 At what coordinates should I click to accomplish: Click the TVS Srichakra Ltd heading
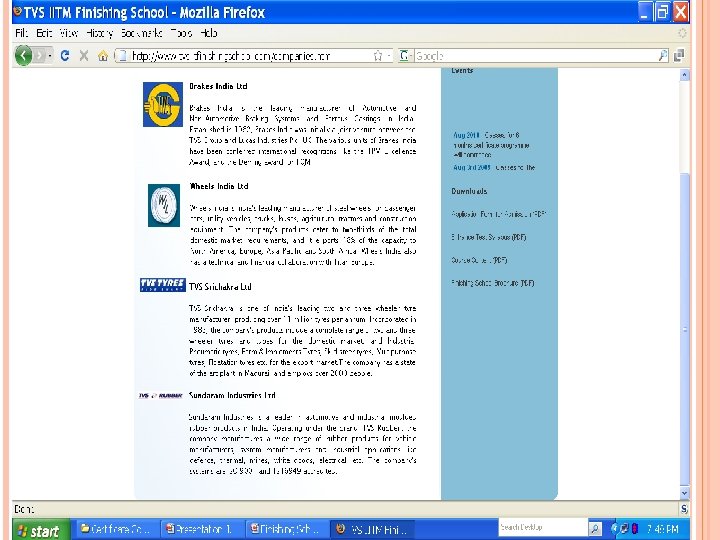pyautogui.click(x=220, y=287)
